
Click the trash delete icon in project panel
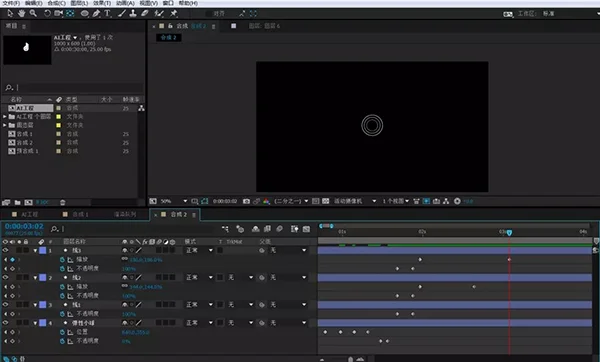62,202
